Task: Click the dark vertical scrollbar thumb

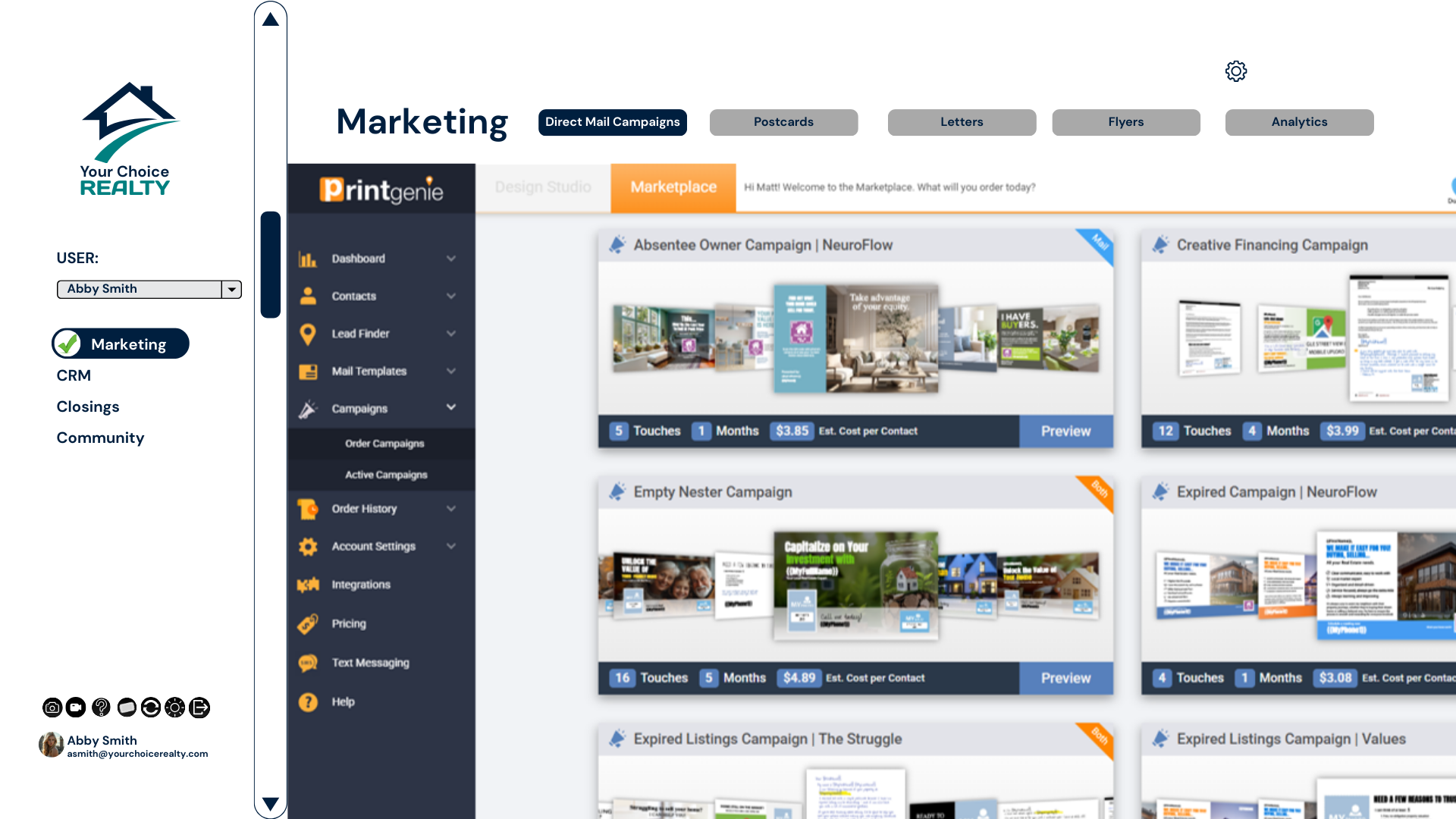Action: 271,265
